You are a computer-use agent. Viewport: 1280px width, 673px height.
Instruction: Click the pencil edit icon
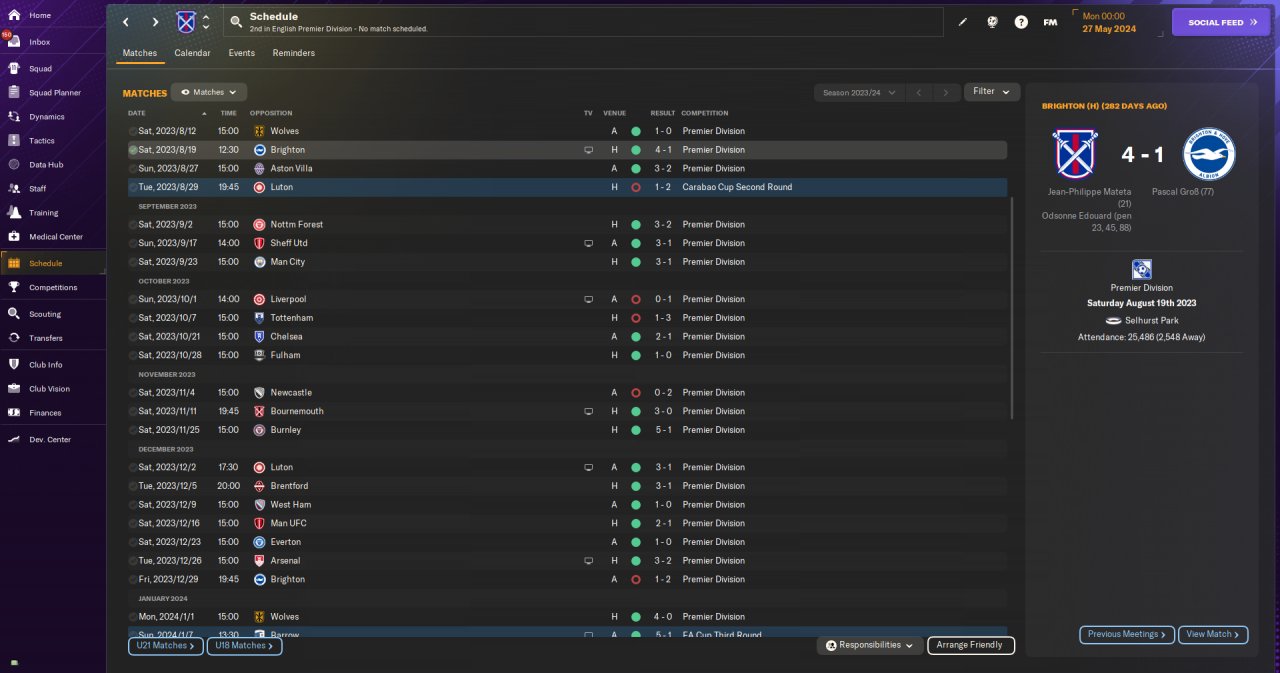pyautogui.click(x=963, y=22)
